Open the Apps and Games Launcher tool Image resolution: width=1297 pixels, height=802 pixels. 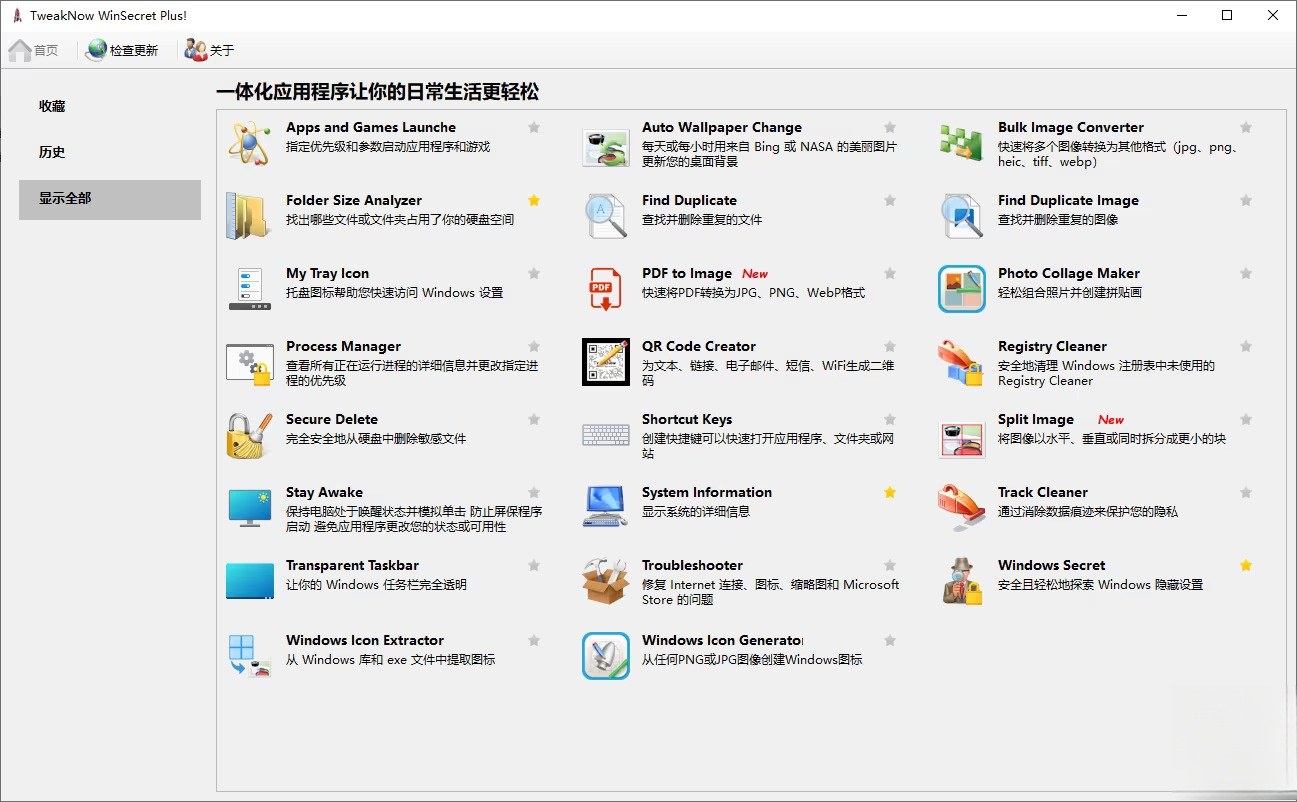click(x=370, y=127)
